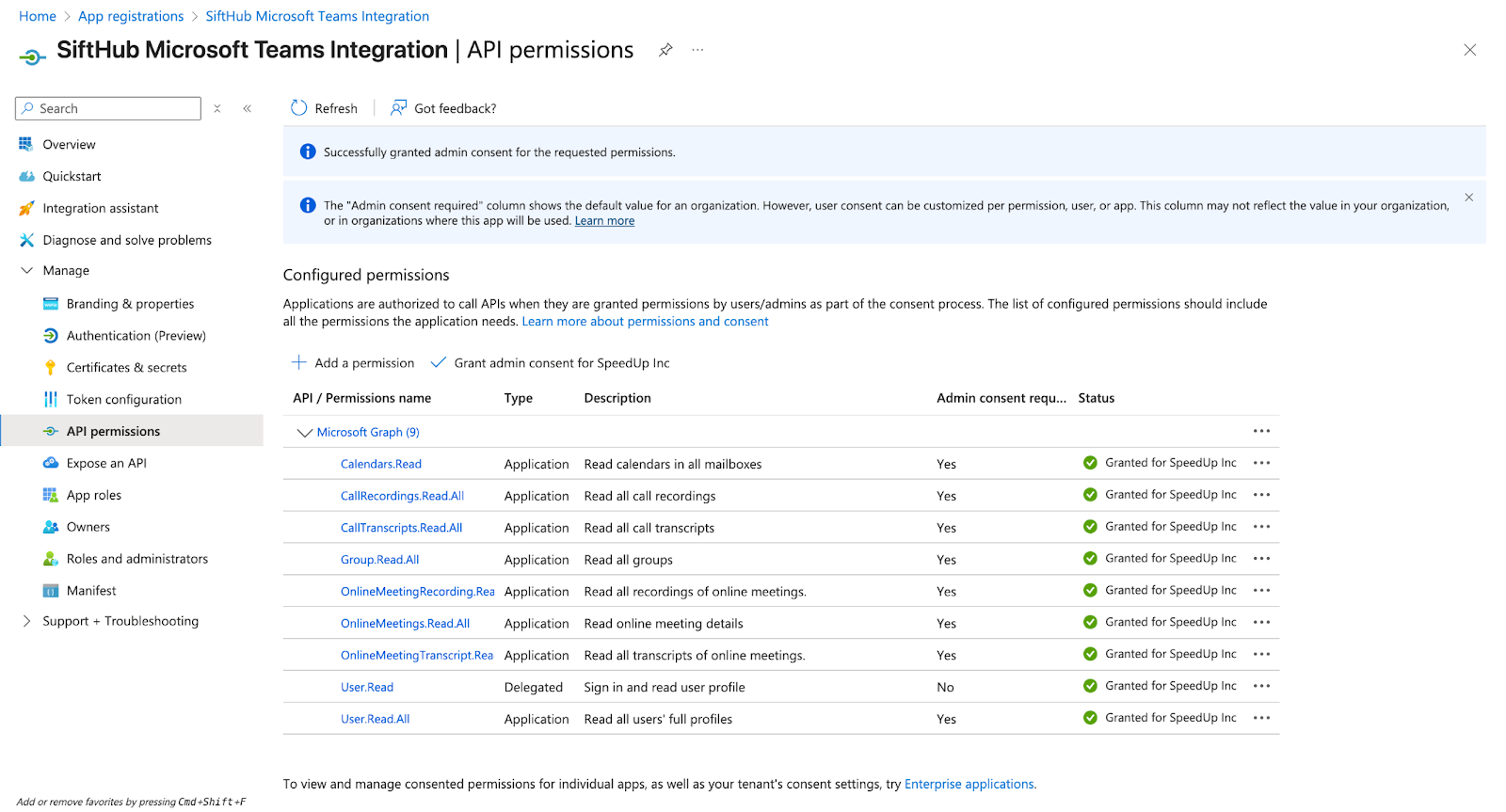Click the pin icon next to the page title
This screenshot has height=812, width=1506.
(x=665, y=50)
